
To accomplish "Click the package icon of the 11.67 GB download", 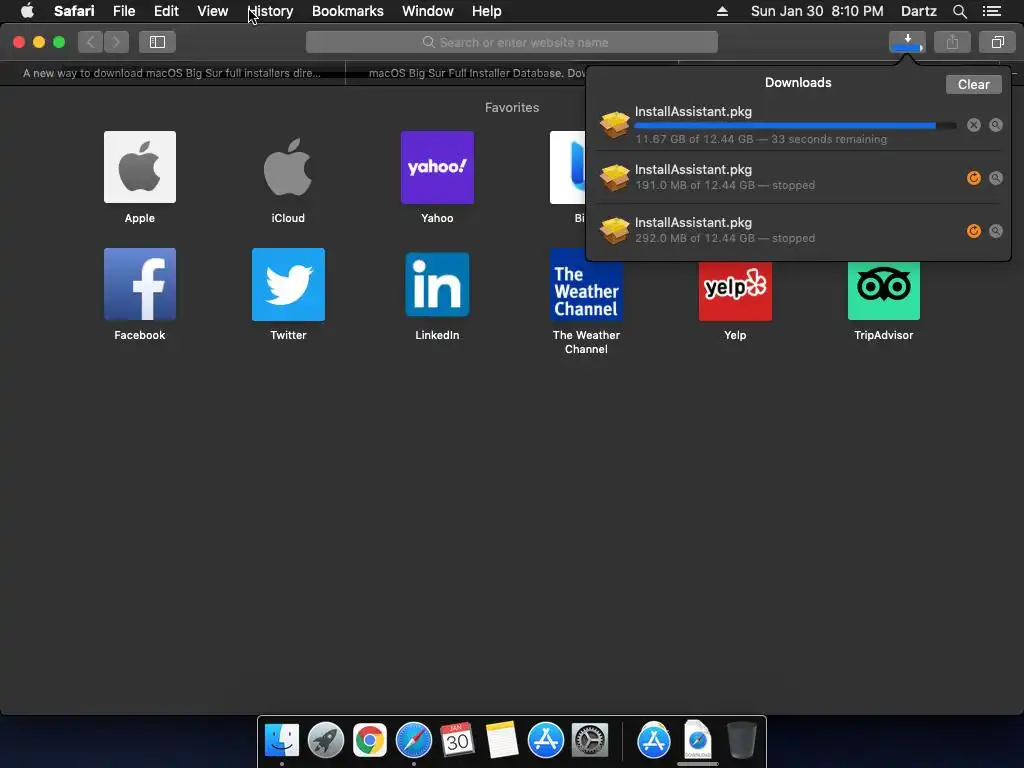I will point(615,125).
